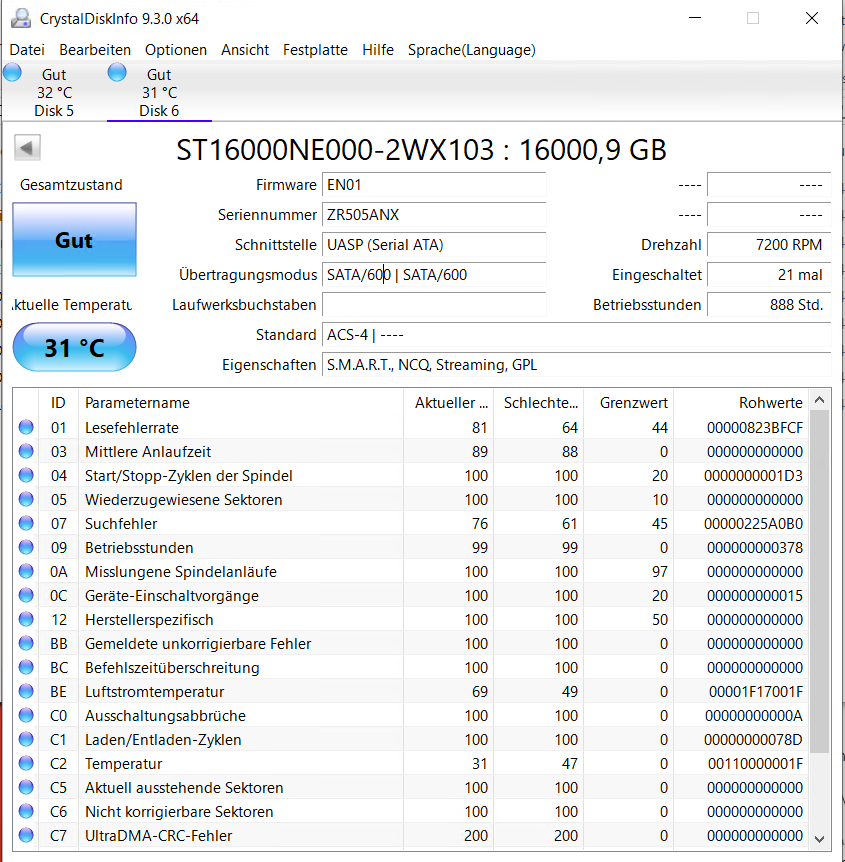
Task: Click status orb of Laden/Entladen-Zyklen row
Action: 26,739
